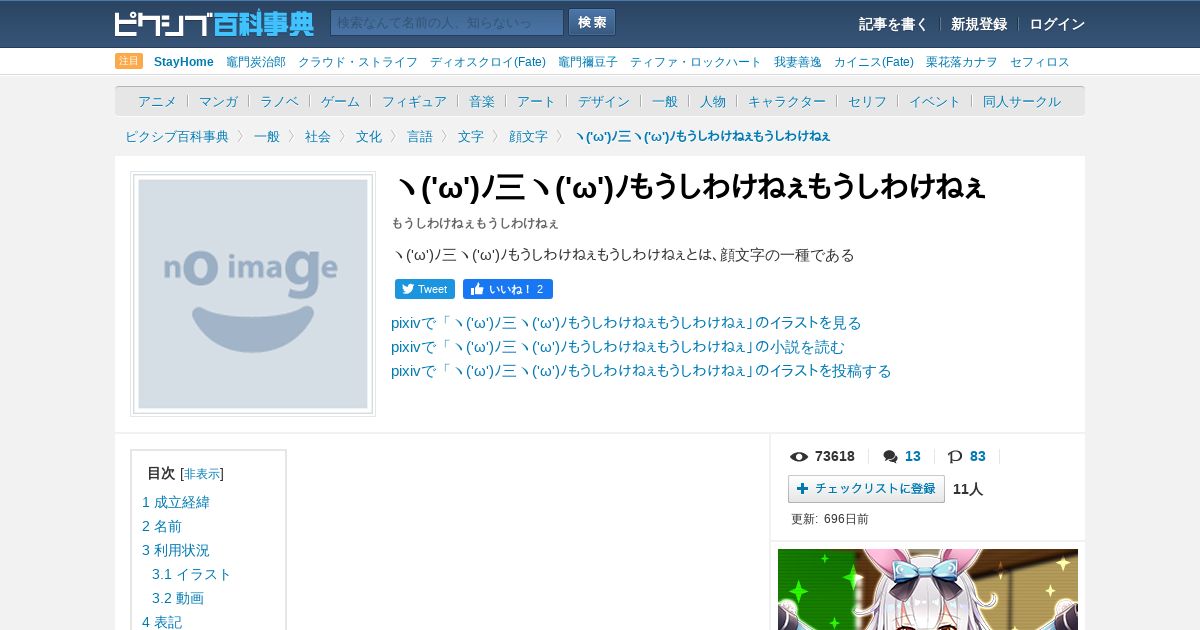Jump to subsection 3.2 動画
Image resolution: width=1200 pixels, height=630 pixels.
178,598
